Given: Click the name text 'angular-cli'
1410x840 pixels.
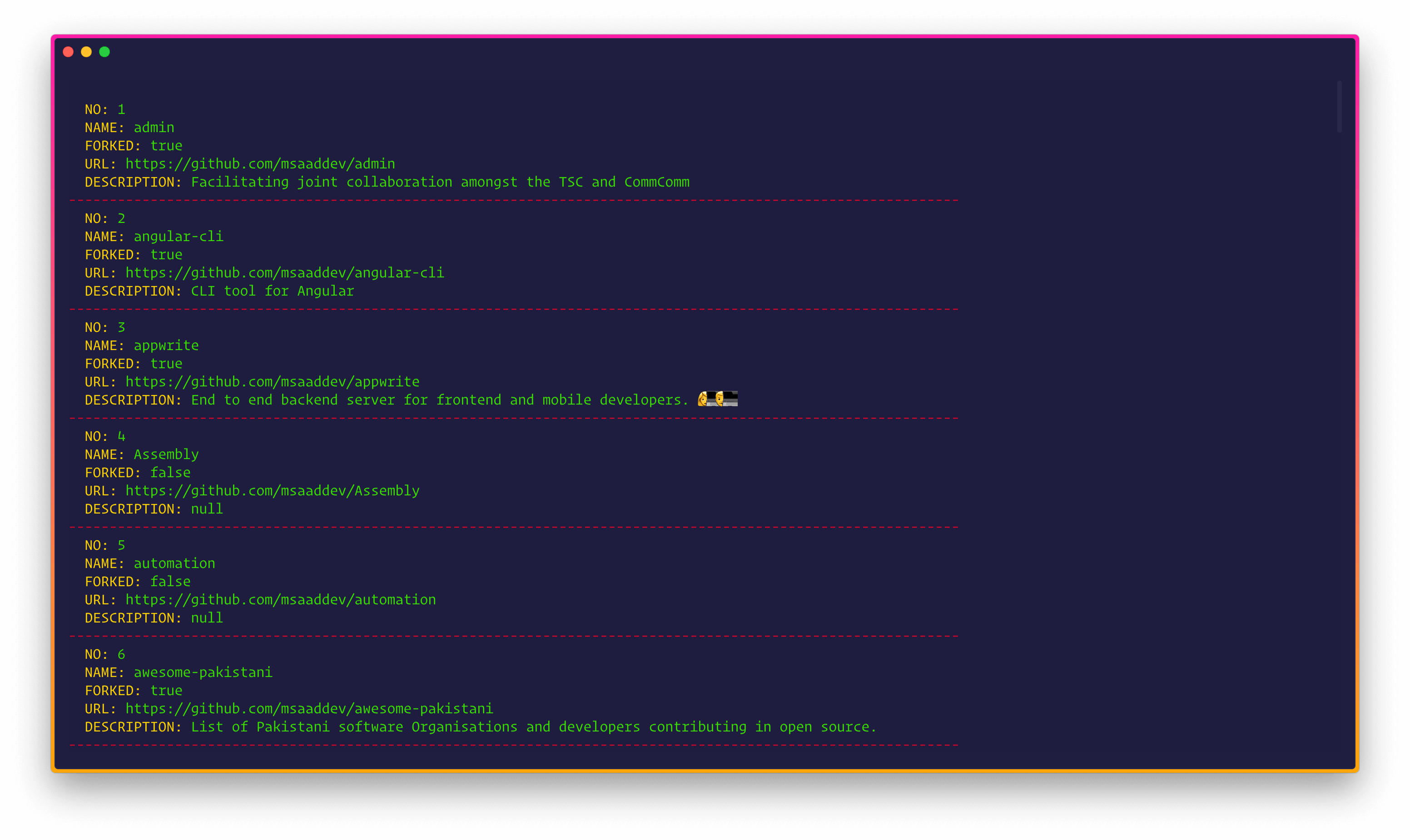Looking at the screenshot, I should coord(179,237).
